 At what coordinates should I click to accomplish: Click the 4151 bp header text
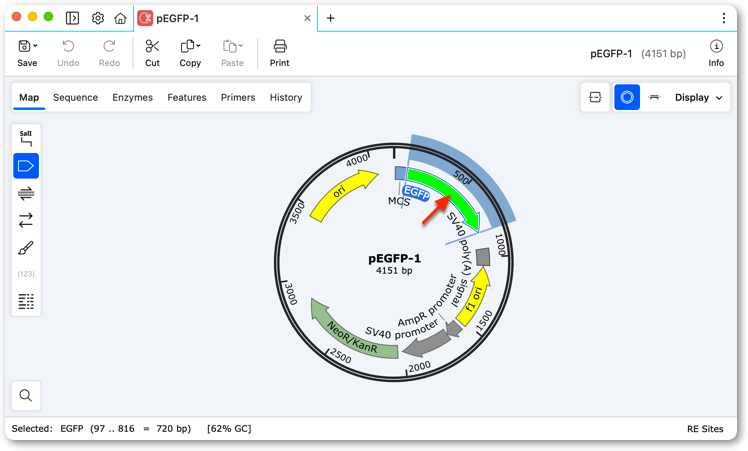coord(663,53)
